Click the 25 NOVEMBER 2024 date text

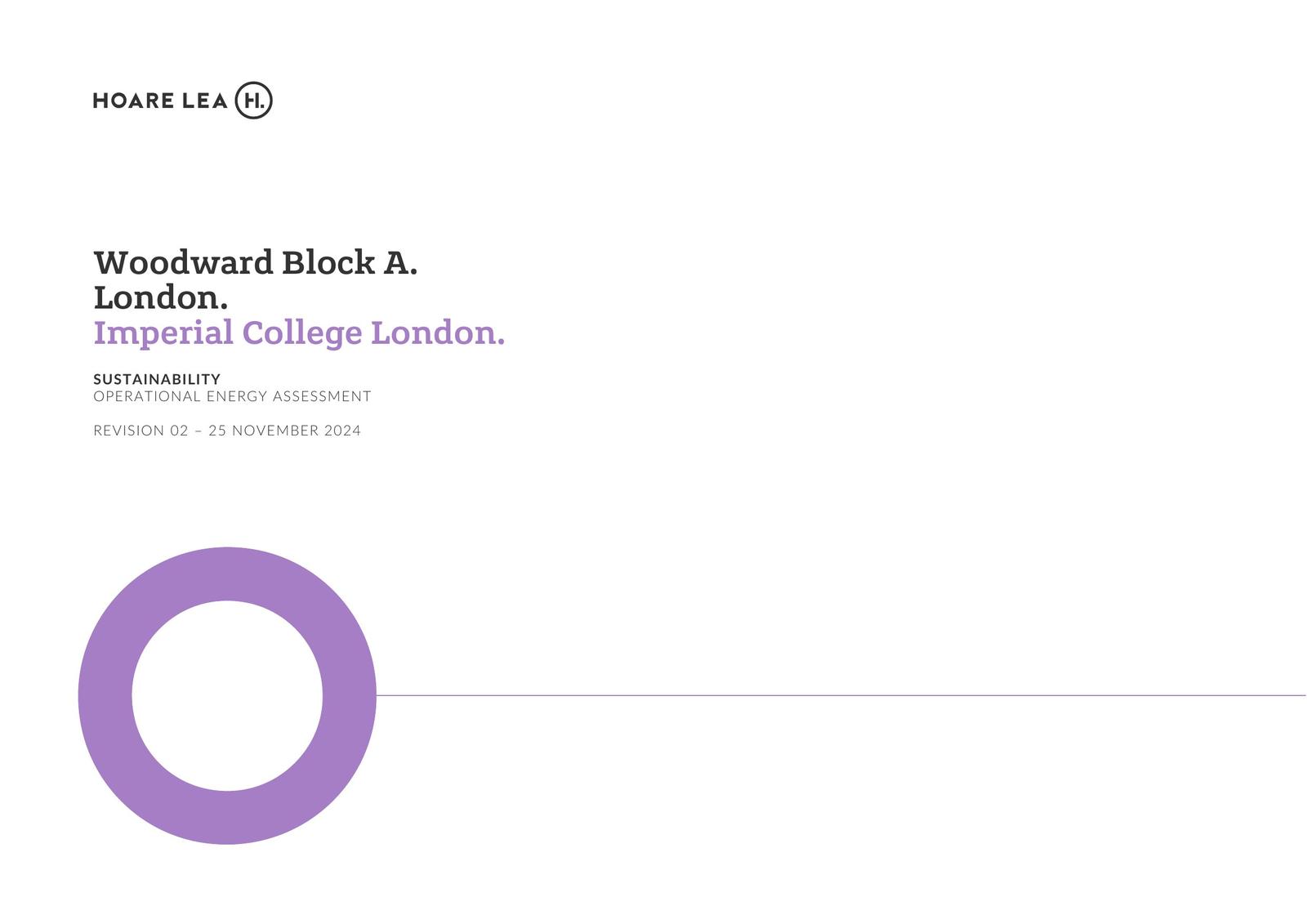point(284,431)
